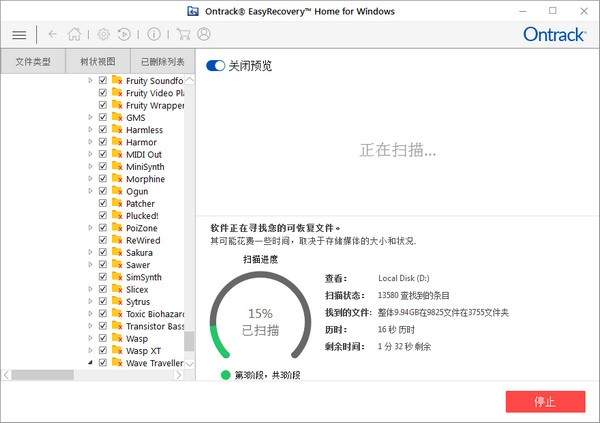
Task: Select the Morphine folder in tree
Action: pyautogui.click(x=145, y=179)
